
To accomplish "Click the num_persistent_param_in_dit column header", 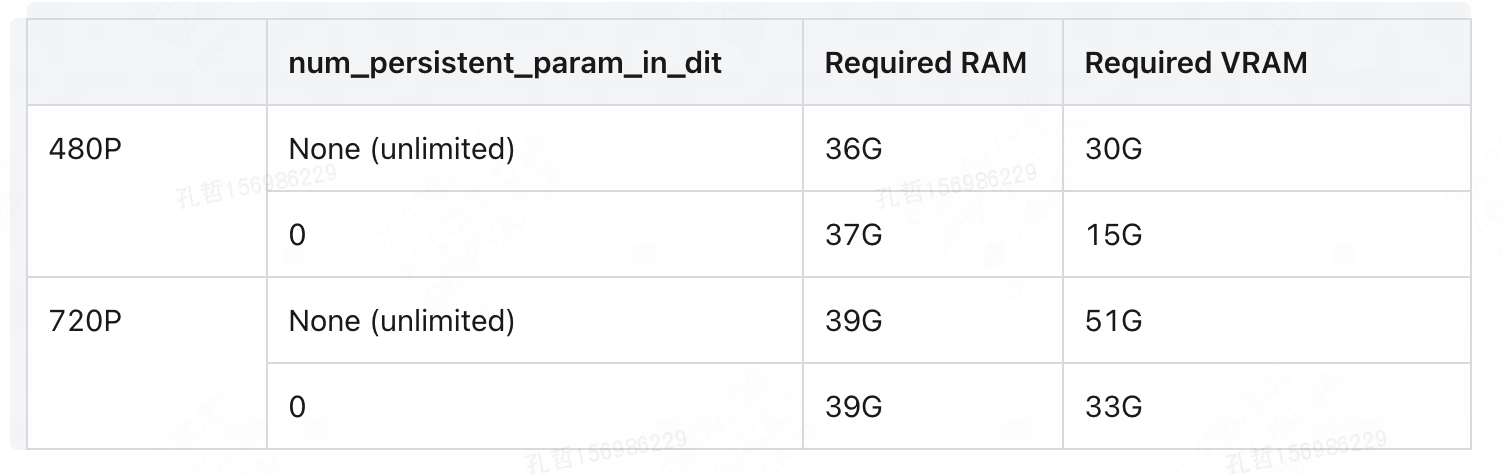I will (x=504, y=63).
